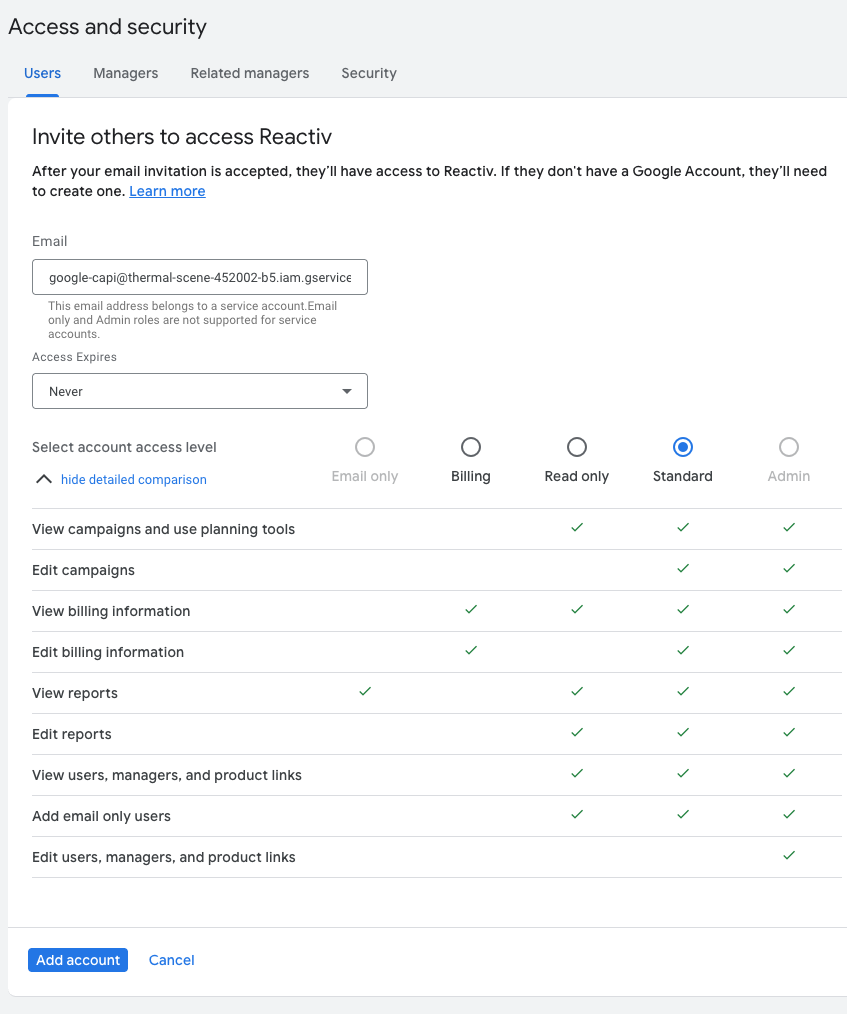The height and width of the screenshot is (1014, 847).
Task: Select the Standard access radio button
Action: tap(683, 447)
